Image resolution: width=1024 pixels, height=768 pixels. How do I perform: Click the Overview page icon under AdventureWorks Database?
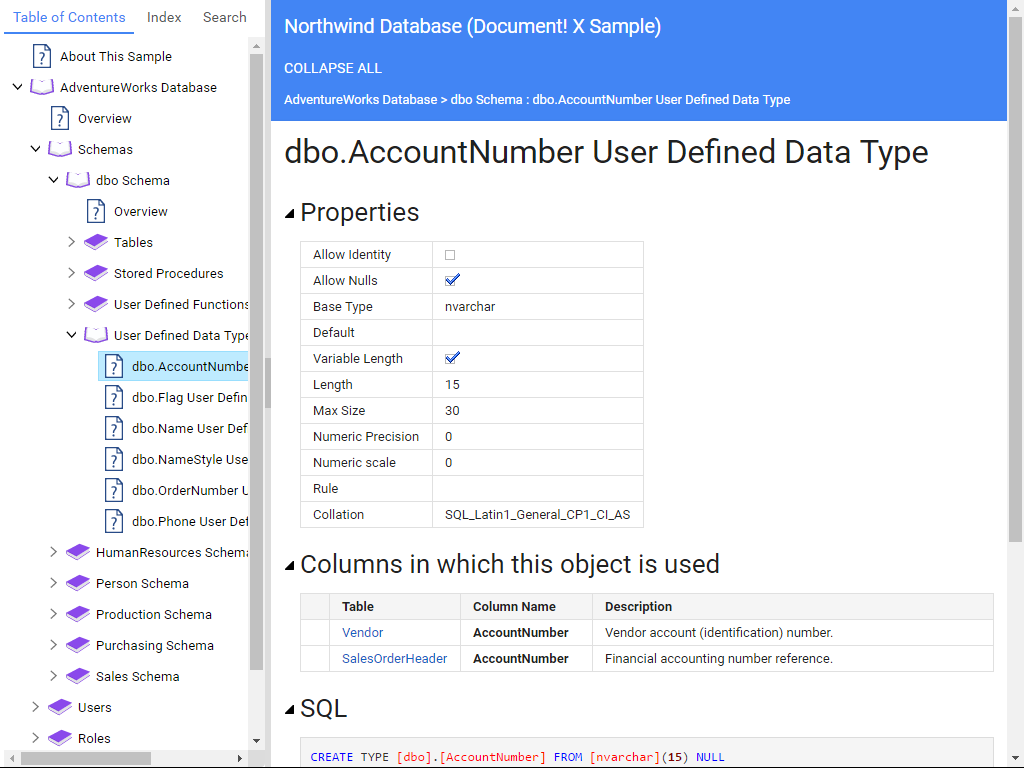[59, 118]
